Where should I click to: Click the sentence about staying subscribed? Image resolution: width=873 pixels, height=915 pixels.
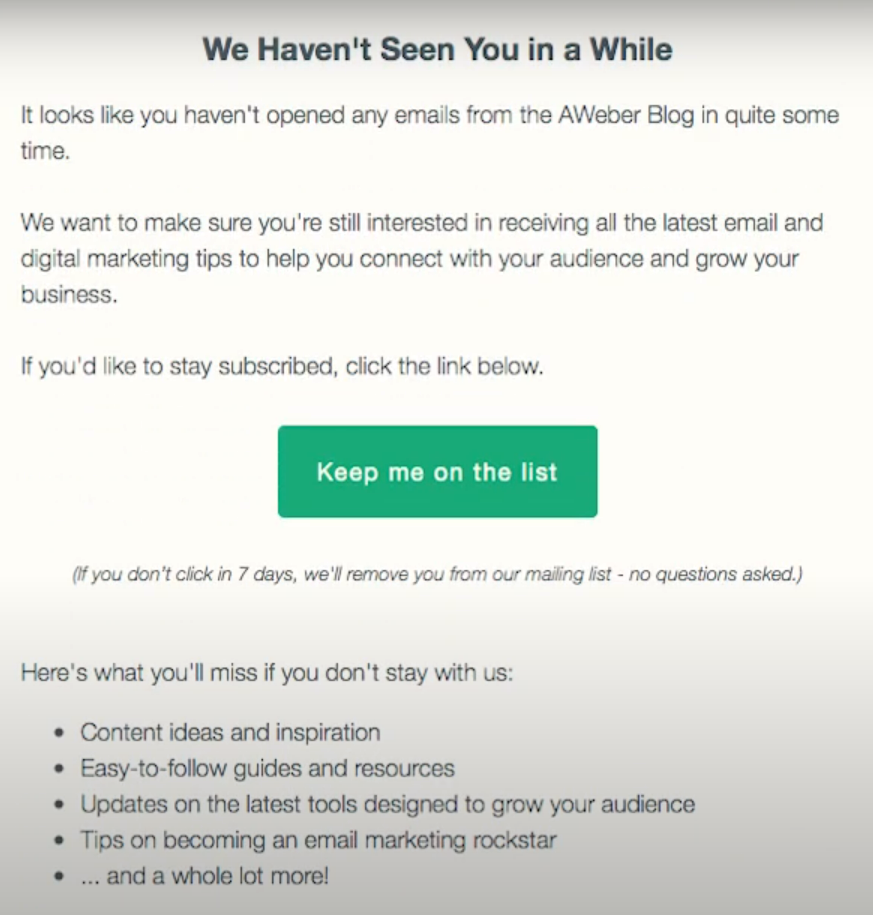tap(282, 367)
